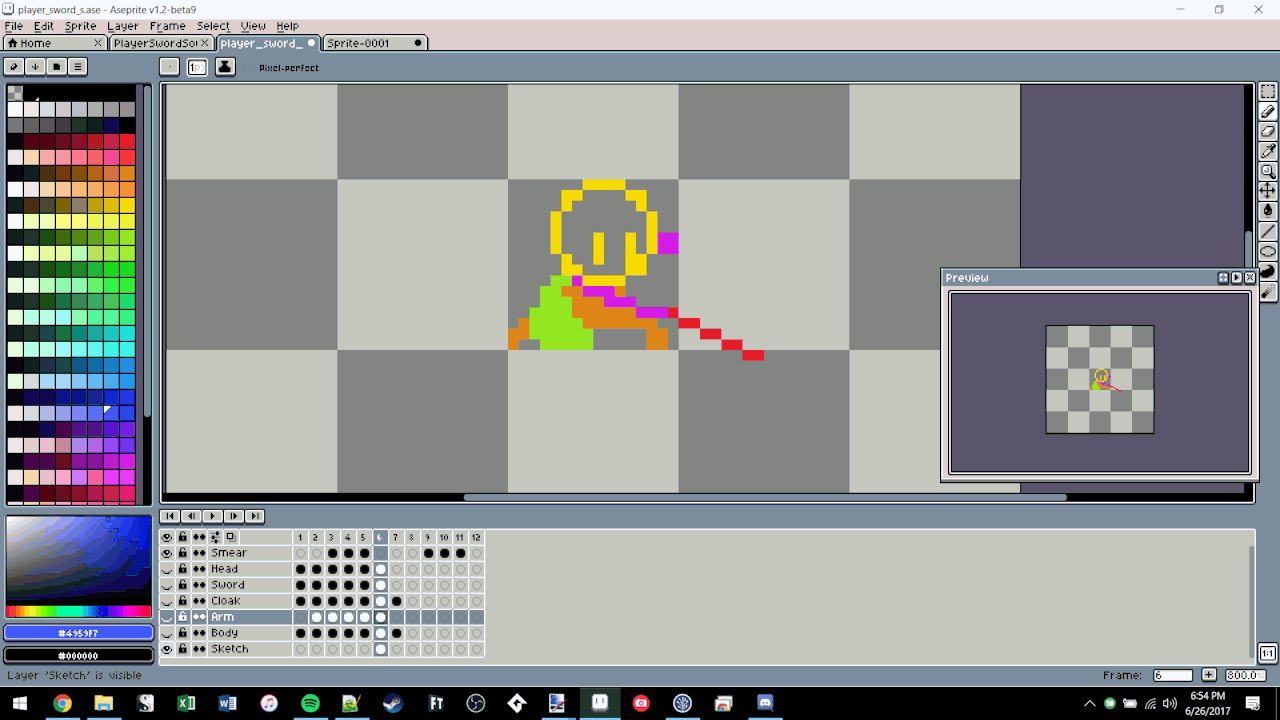Activate the Zoom tool
This screenshot has height=720, width=1280.
[1268, 171]
